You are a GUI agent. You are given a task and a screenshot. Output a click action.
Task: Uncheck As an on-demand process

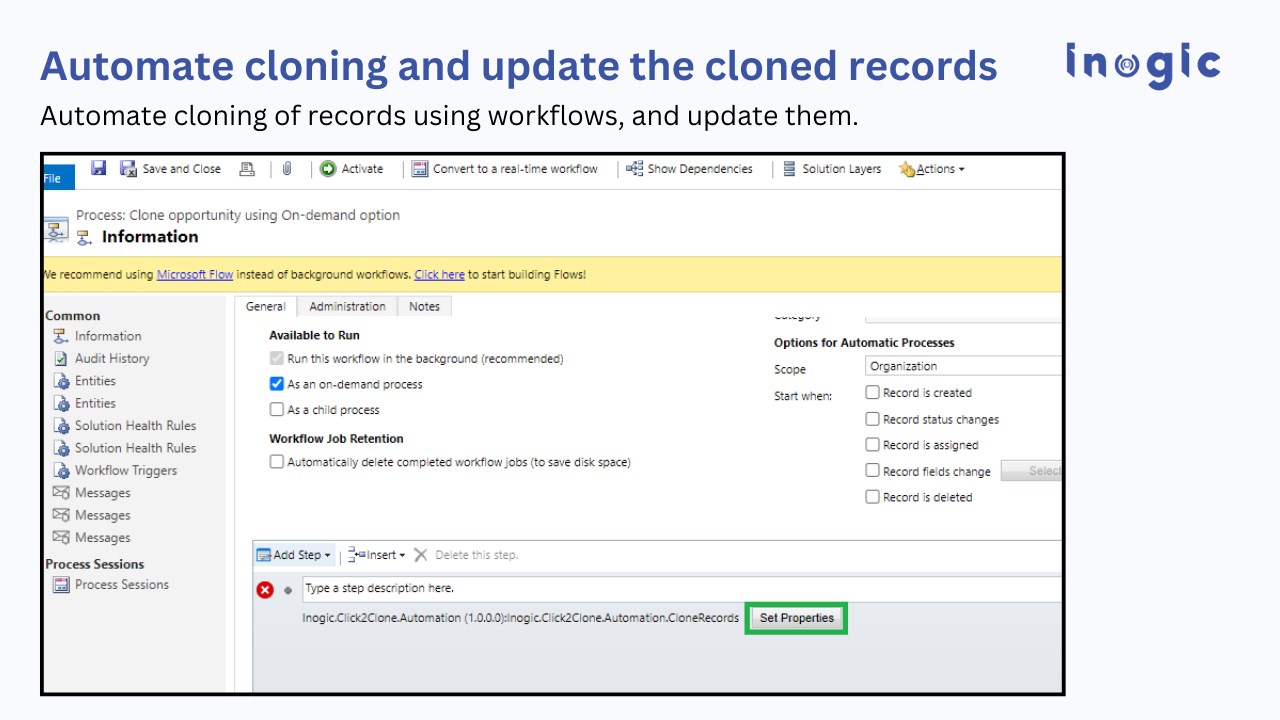(277, 384)
